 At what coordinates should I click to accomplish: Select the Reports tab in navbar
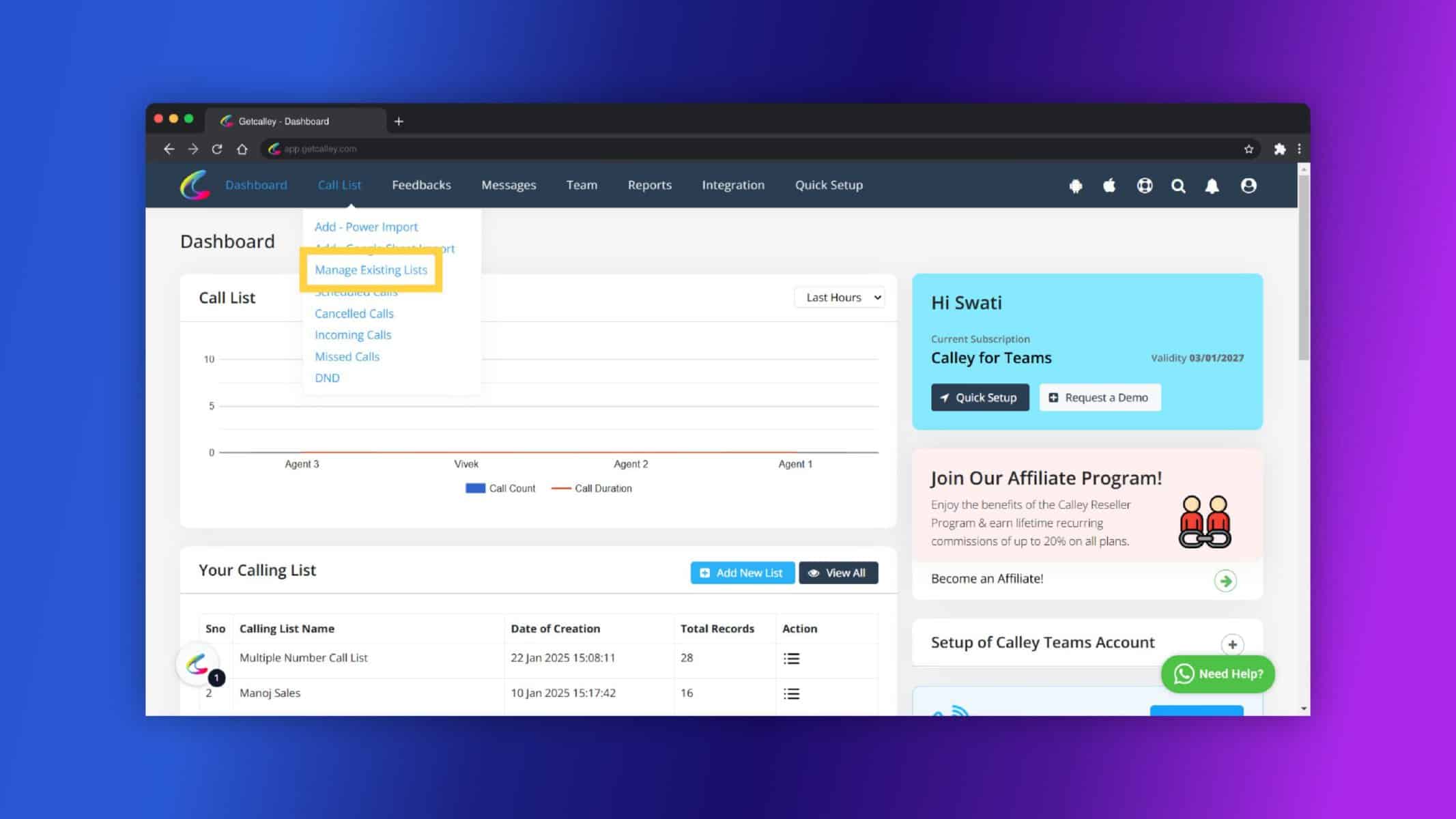(649, 185)
